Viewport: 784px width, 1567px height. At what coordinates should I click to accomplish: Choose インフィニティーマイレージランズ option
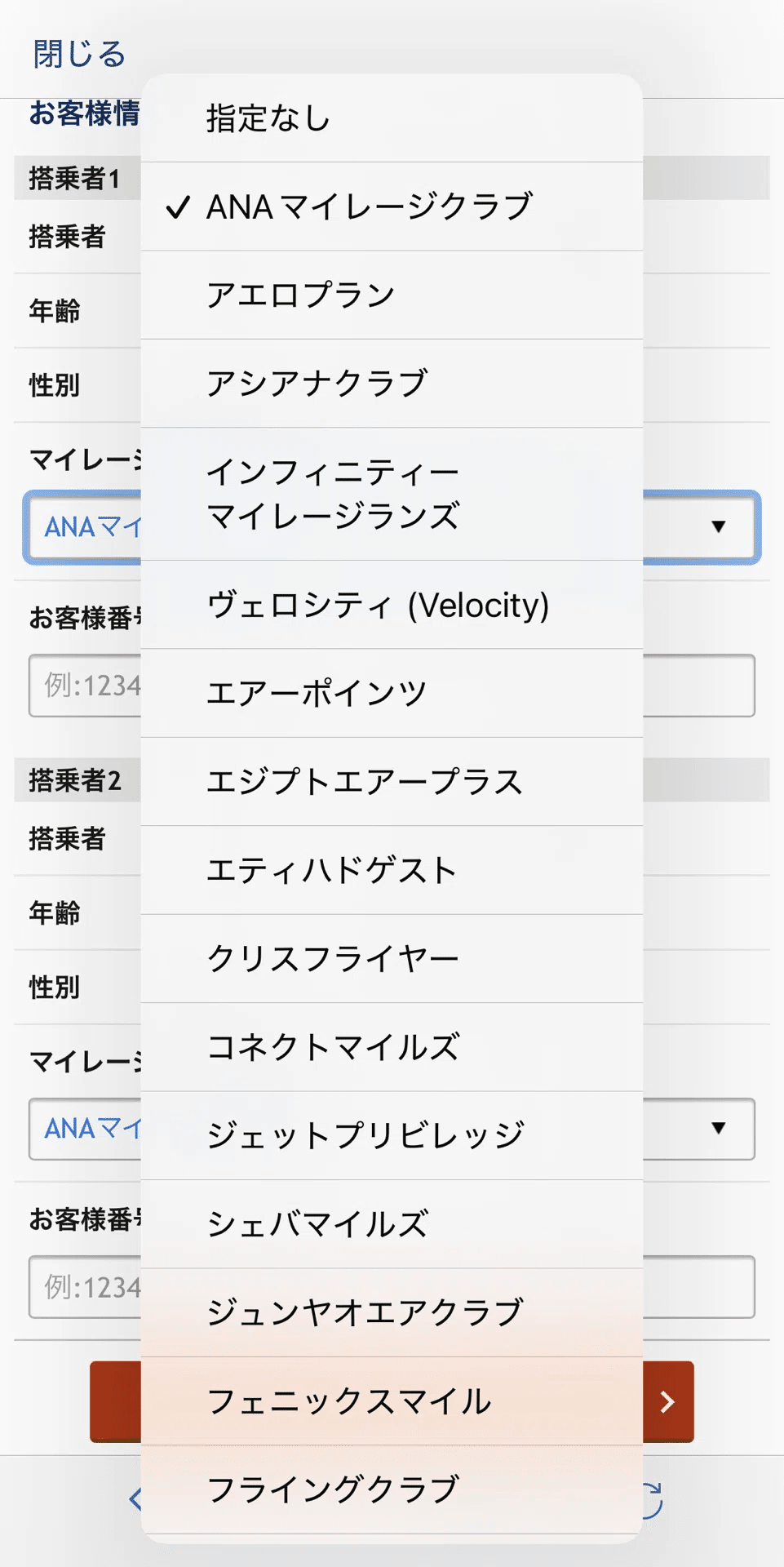tap(392, 494)
